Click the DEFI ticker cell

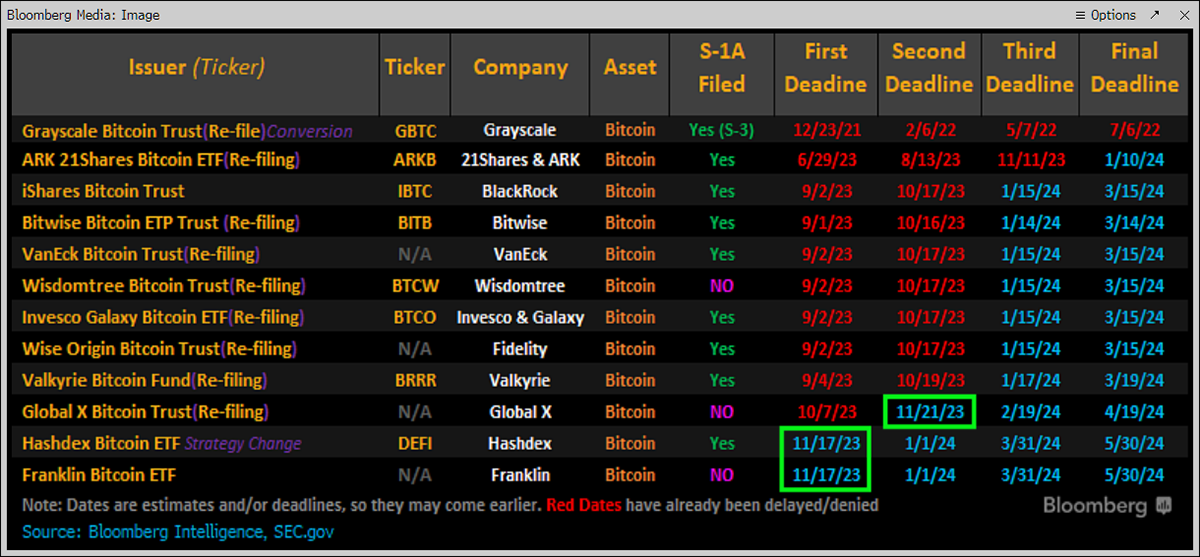pyautogui.click(x=415, y=443)
